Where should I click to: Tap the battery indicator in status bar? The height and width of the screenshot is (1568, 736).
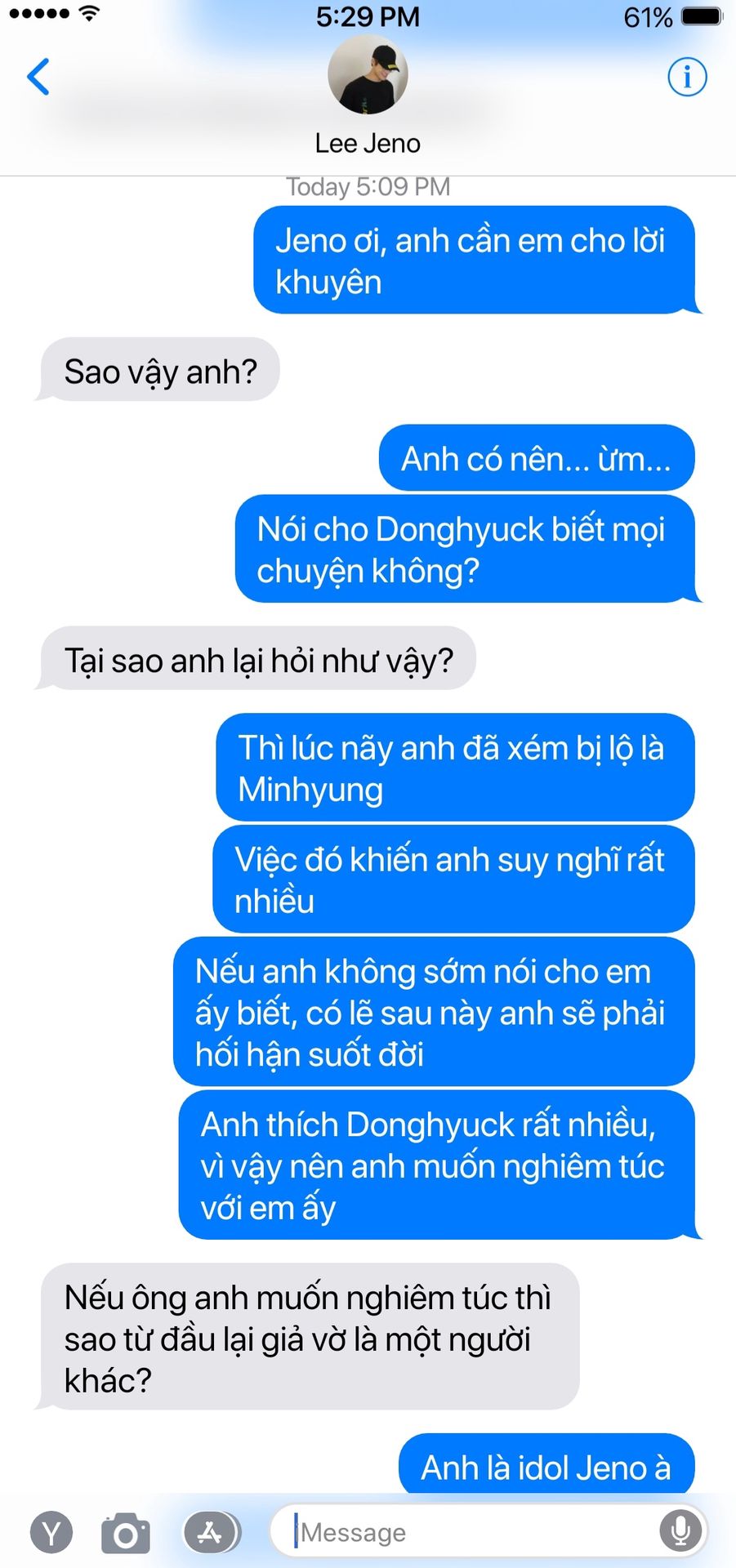pos(702,16)
